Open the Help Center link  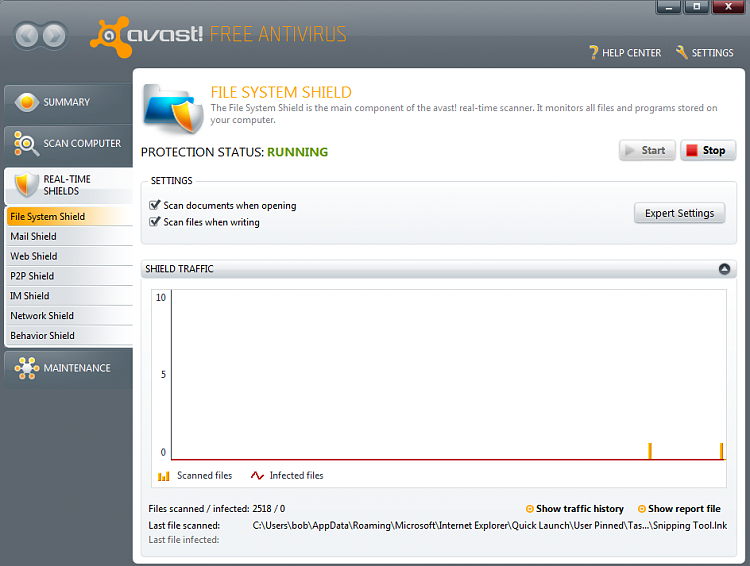(x=625, y=53)
